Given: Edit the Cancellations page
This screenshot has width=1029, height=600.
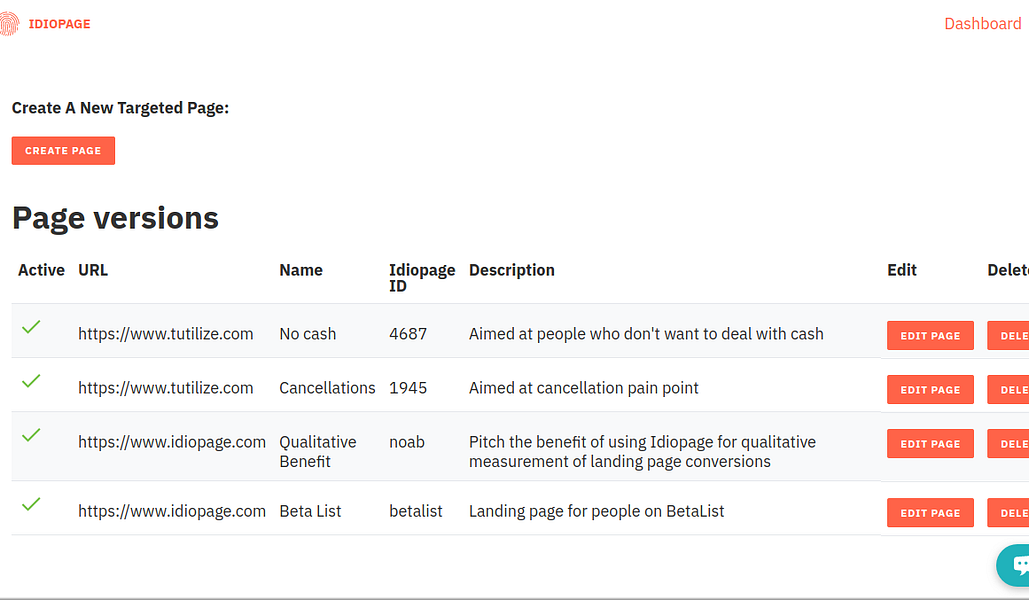Looking at the screenshot, I should (930, 389).
